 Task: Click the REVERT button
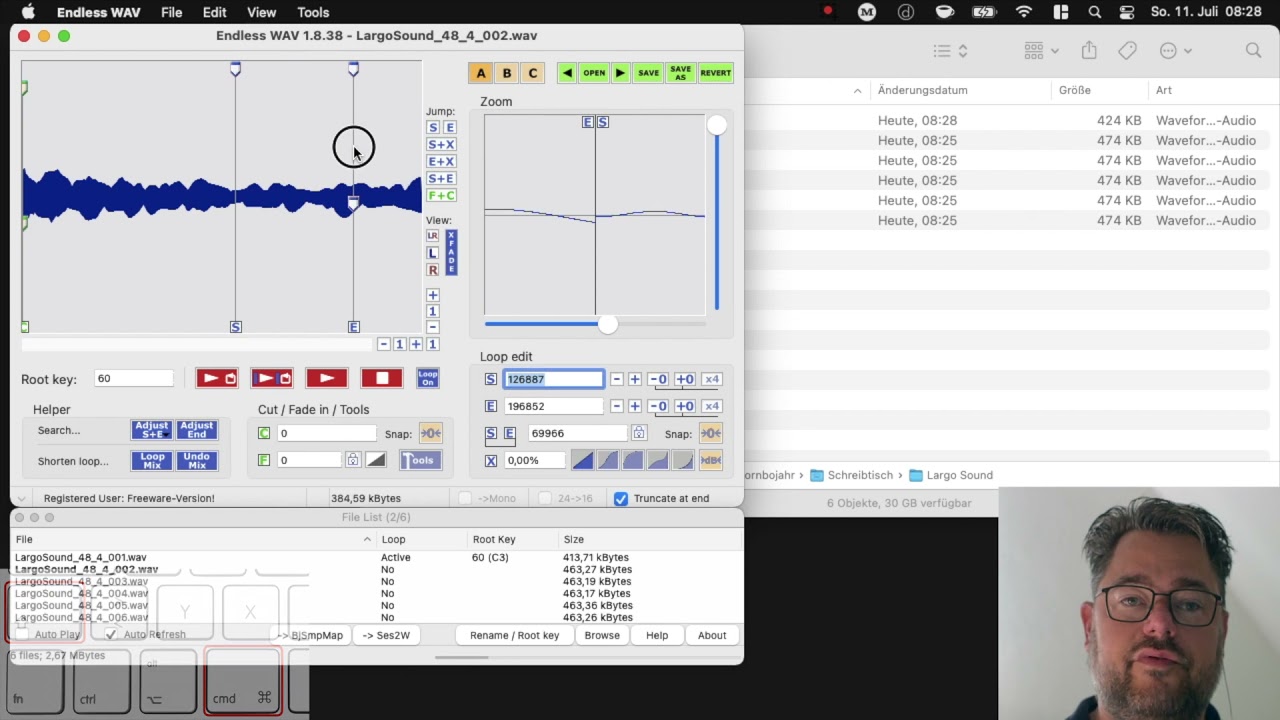click(716, 73)
